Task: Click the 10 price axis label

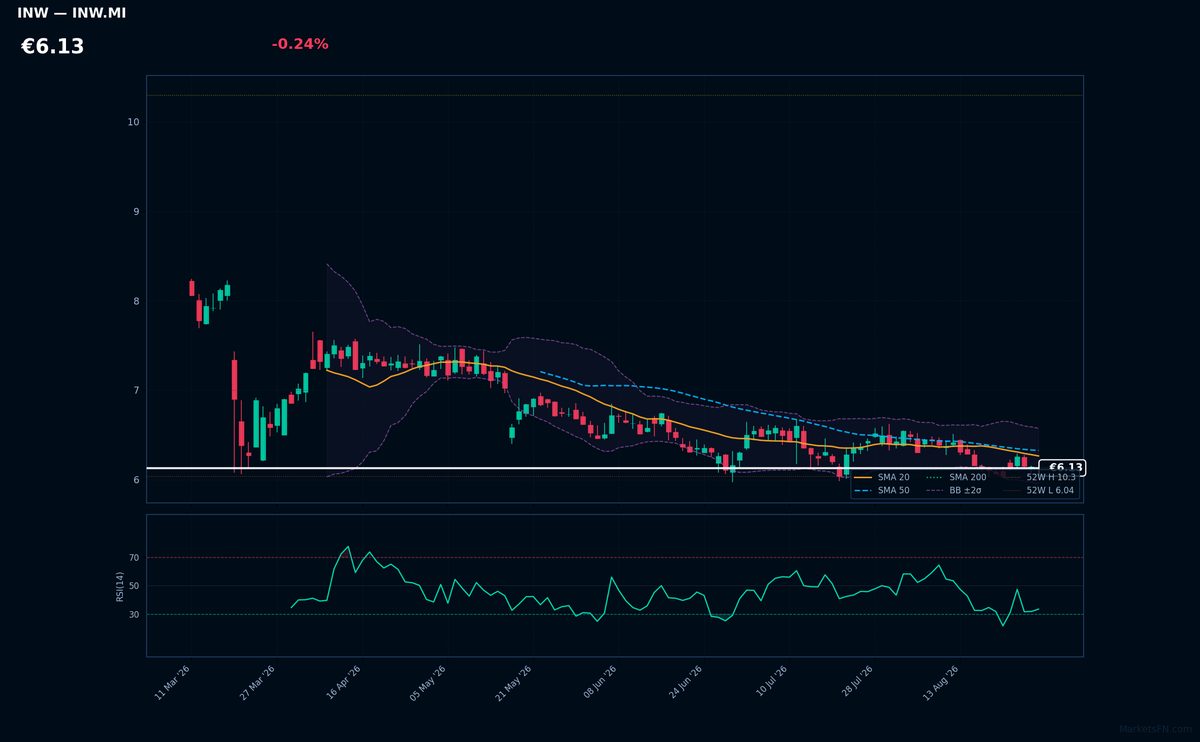Action: point(133,122)
